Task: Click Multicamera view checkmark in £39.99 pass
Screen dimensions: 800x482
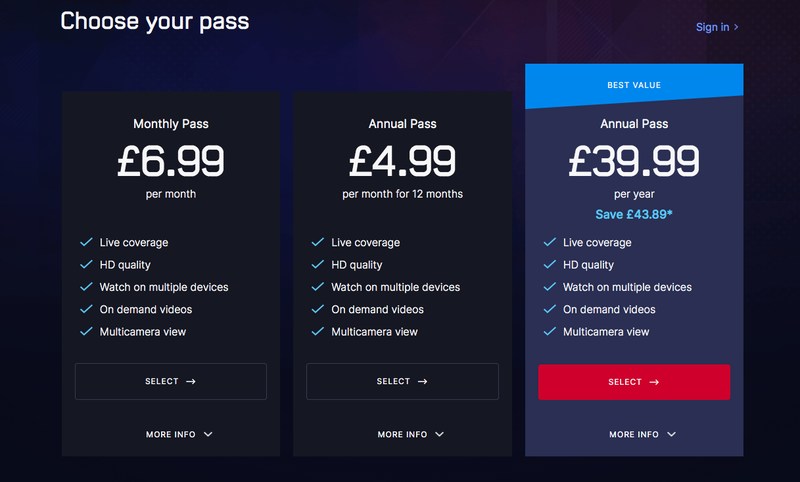Action: [x=549, y=331]
